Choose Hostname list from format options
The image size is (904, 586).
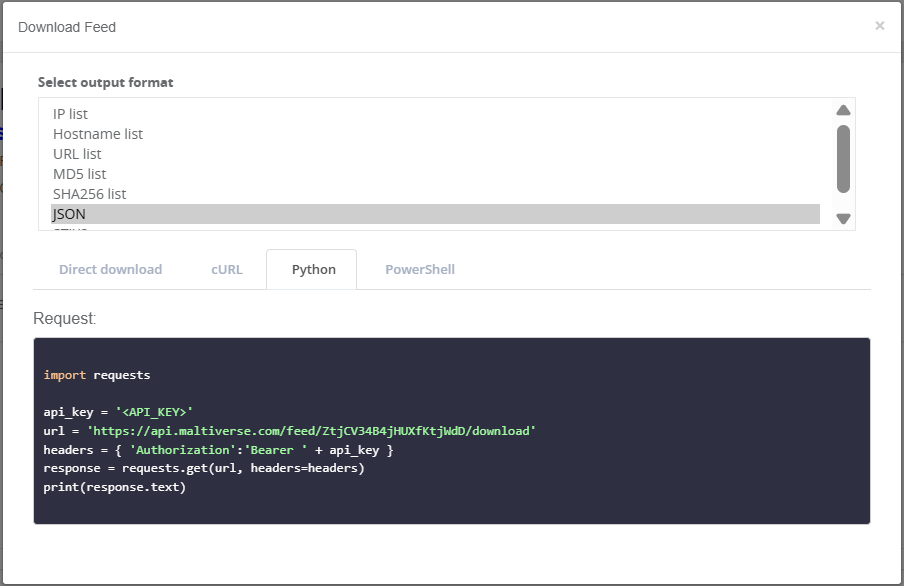[98, 134]
